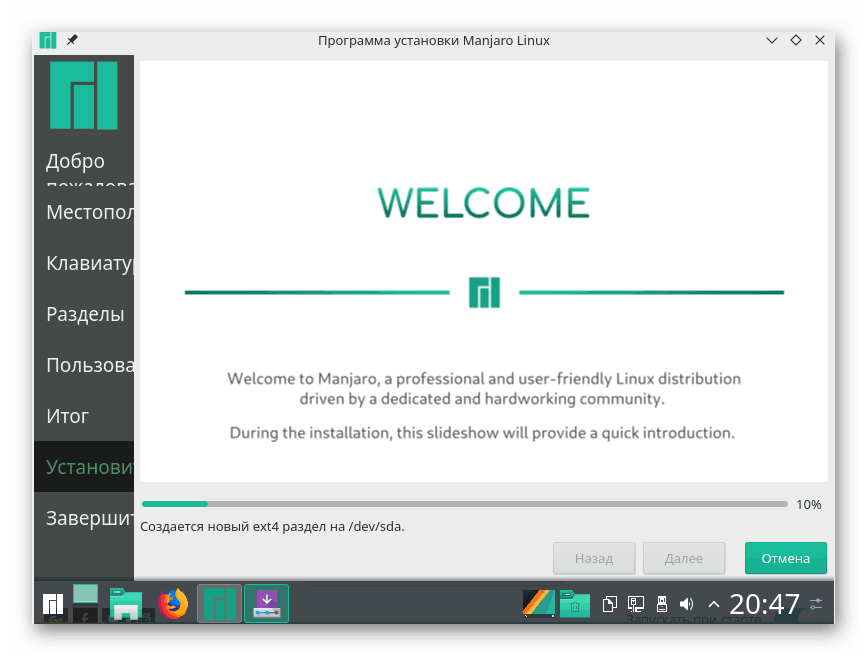Select the 'Завершить' sidebar step
This screenshot has width=867, height=656.
coord(84,518)
